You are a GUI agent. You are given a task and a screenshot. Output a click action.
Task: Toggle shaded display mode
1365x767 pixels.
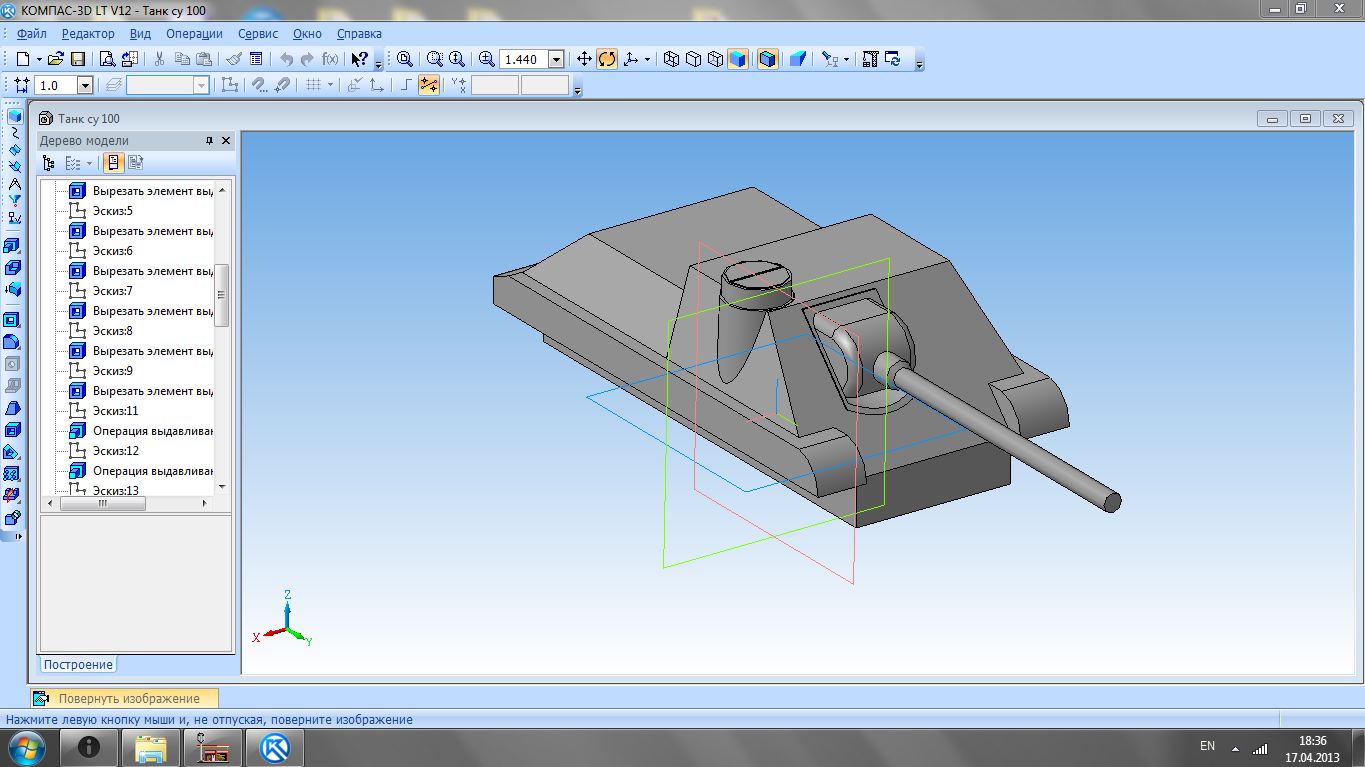click(x=738, y=59)
